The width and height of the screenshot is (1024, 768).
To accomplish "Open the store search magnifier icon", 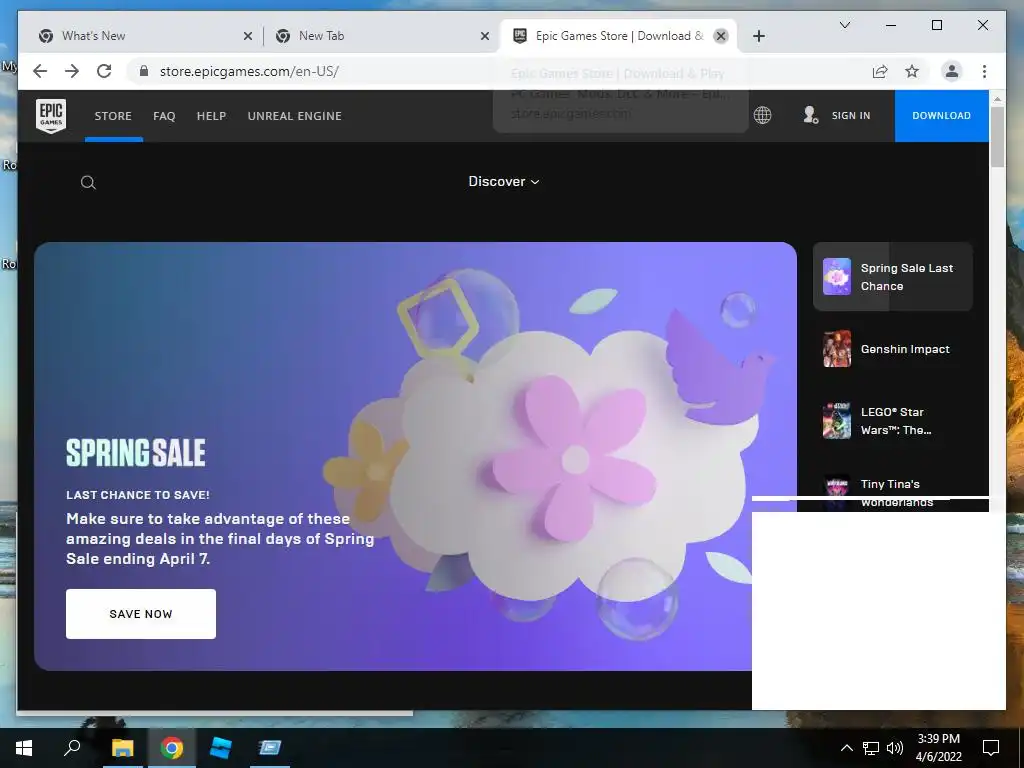I will 88,182.
